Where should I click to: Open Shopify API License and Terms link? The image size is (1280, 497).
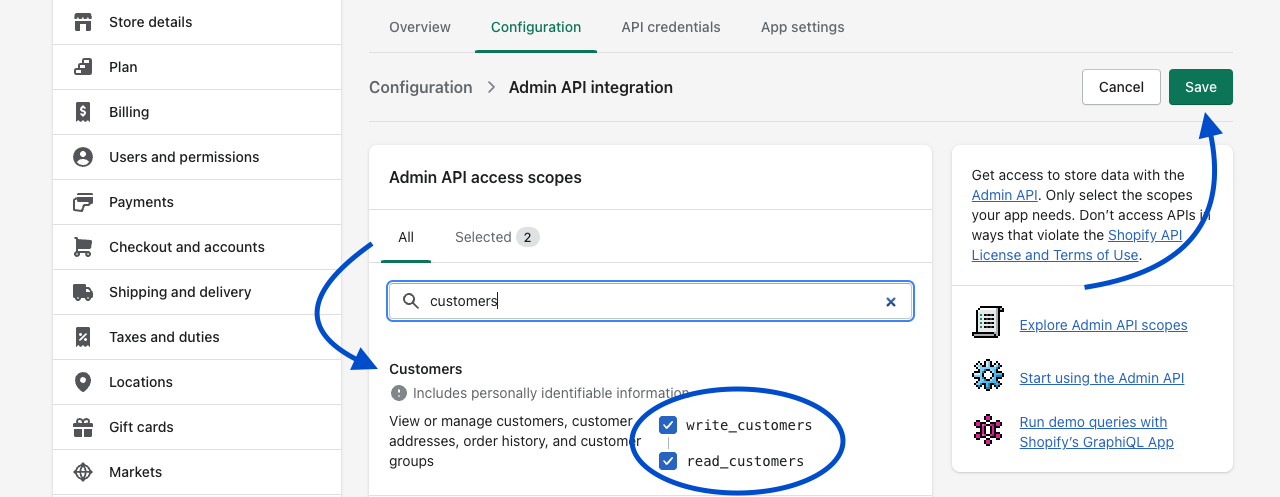tap(1077, 245)
